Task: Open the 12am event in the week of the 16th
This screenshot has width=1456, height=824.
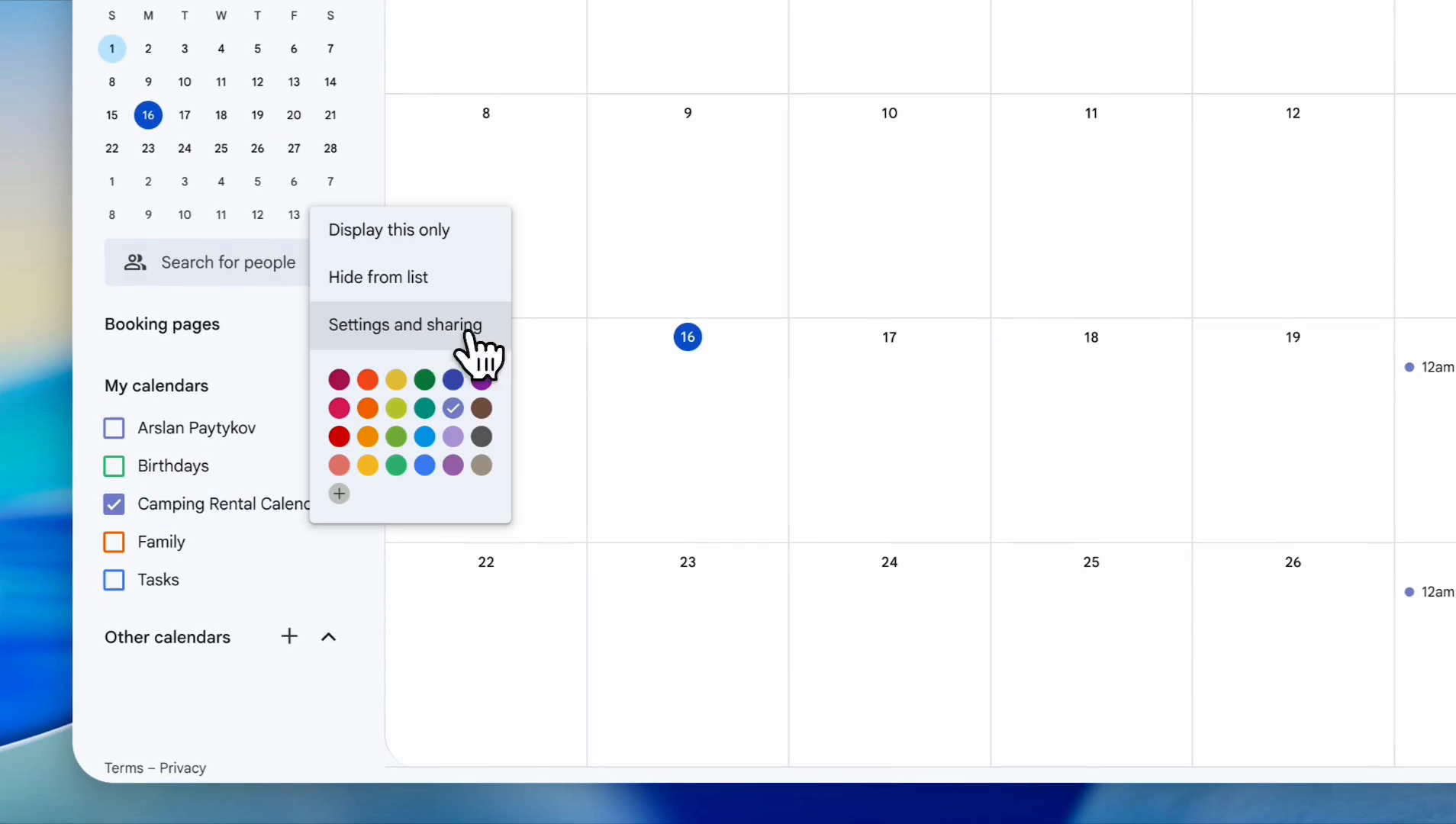Action: pos(1429,367)
